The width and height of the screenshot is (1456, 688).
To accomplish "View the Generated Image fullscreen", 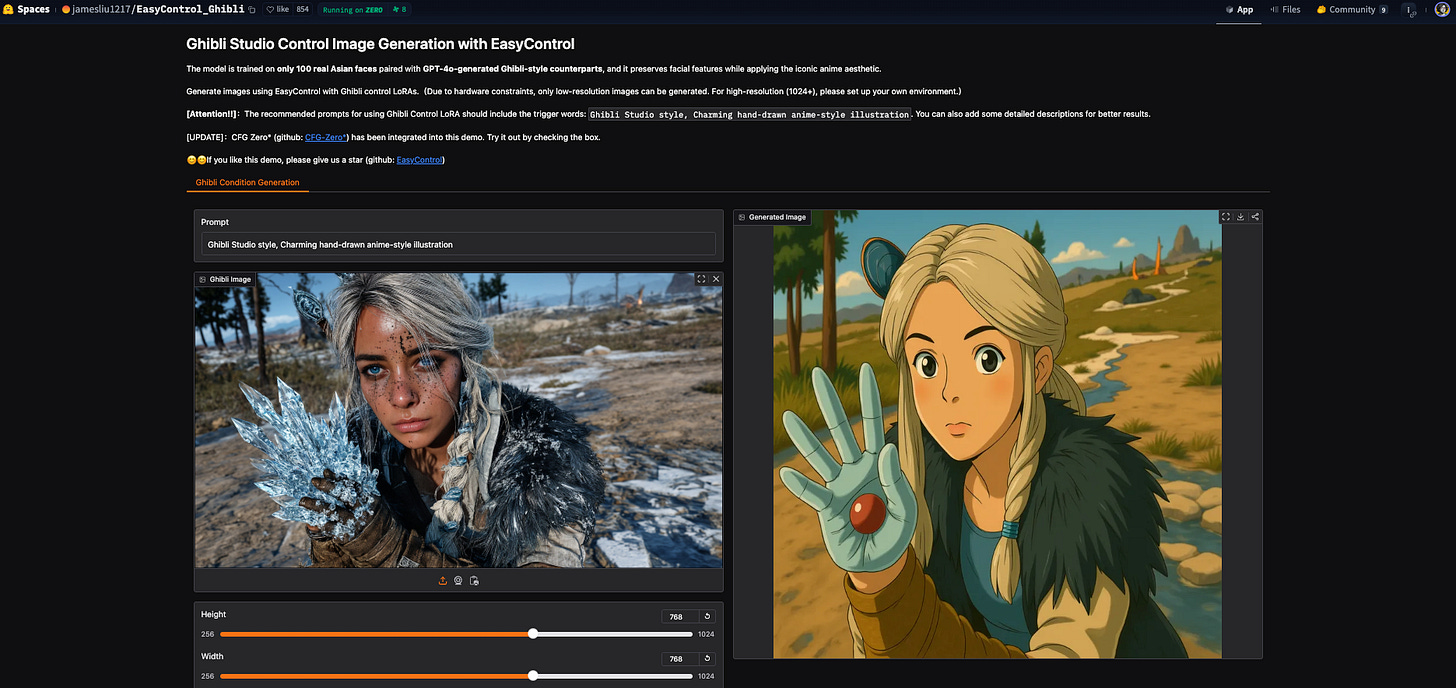I will tap(1225, 216).
